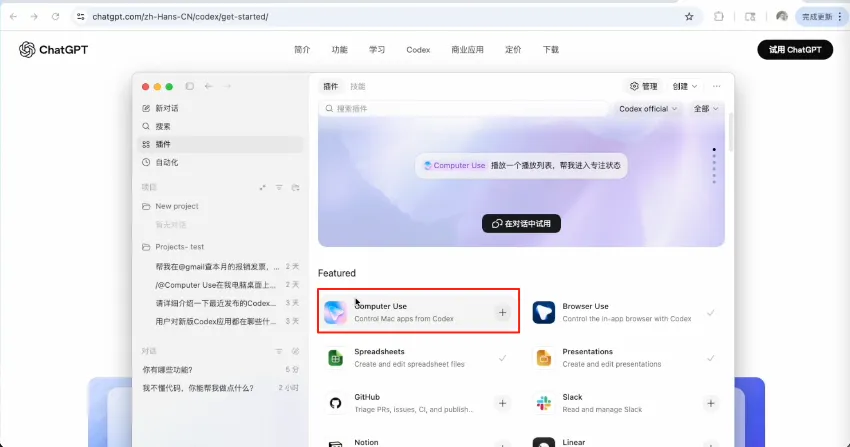Bookmark this page with the star icon
850x447 pixels.
689,17
